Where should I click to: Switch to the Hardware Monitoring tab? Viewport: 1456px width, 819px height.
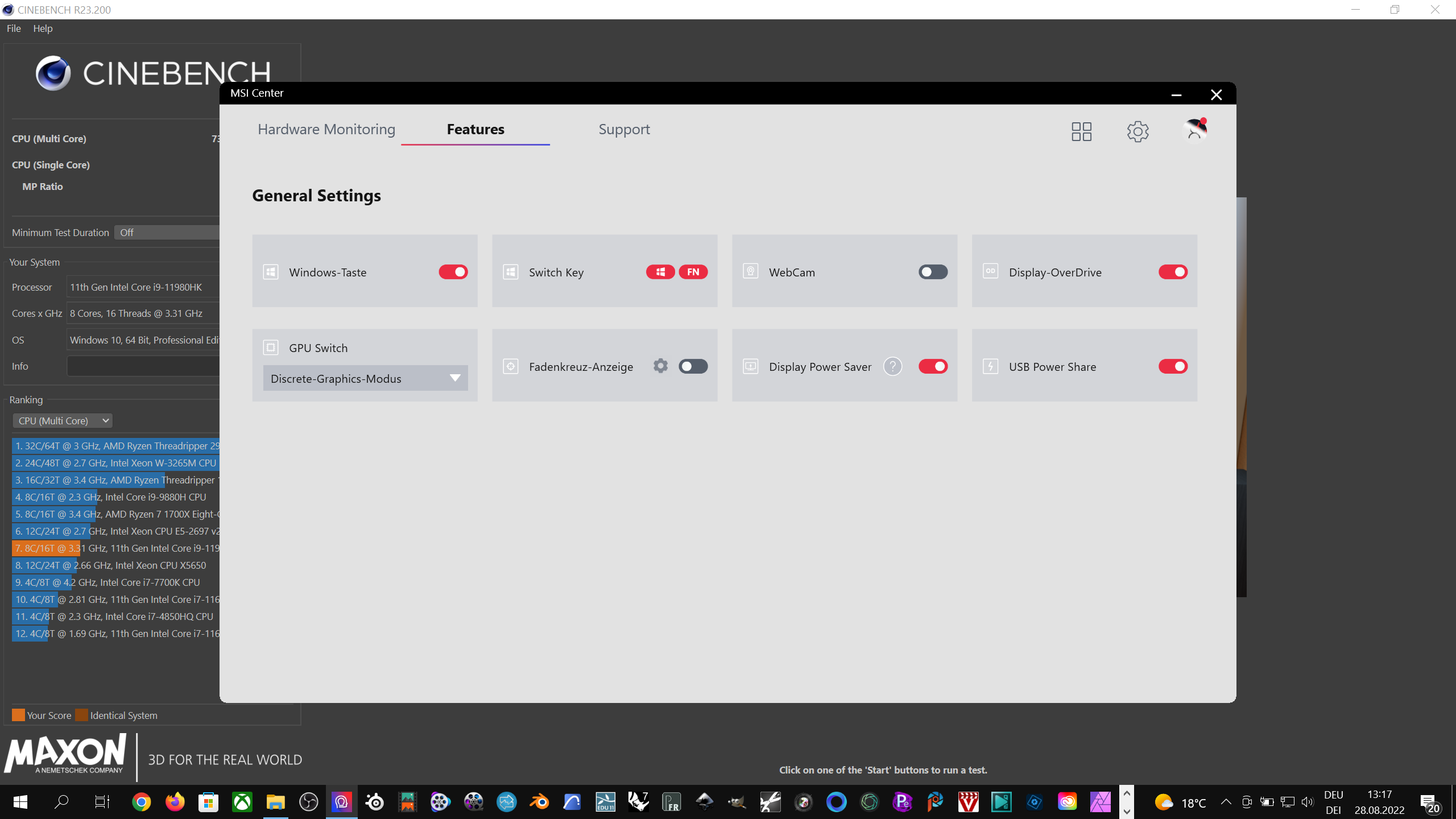326,130
